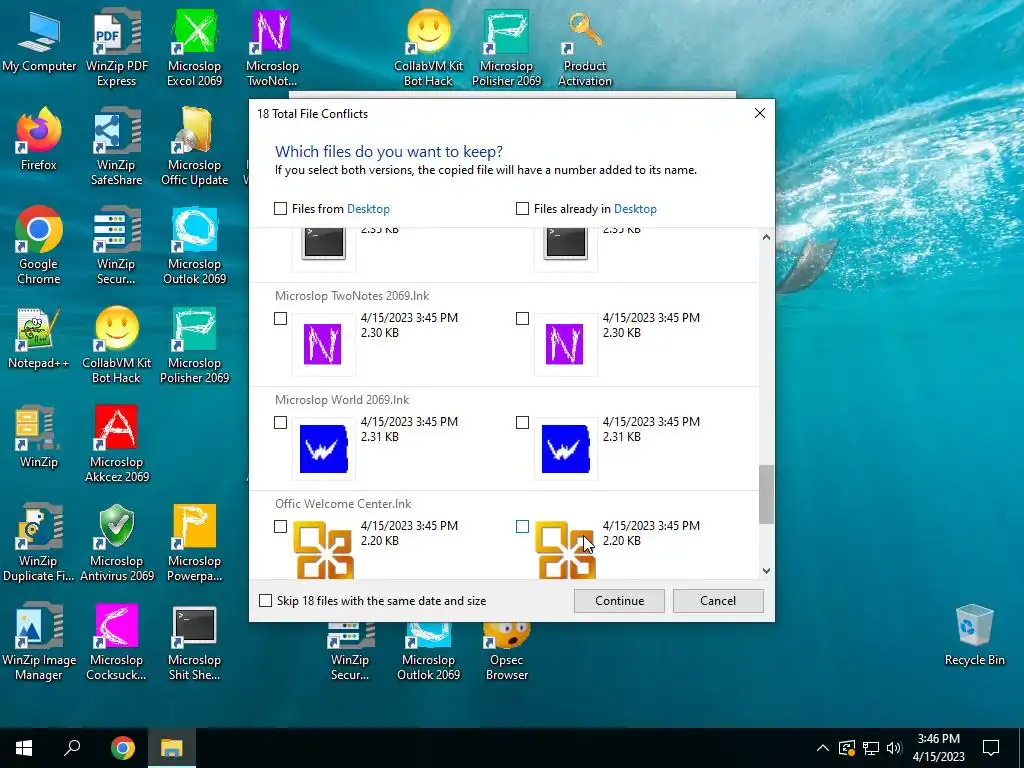Check source Offic Welcome Center.lnk checkbox

click(280, 526)
